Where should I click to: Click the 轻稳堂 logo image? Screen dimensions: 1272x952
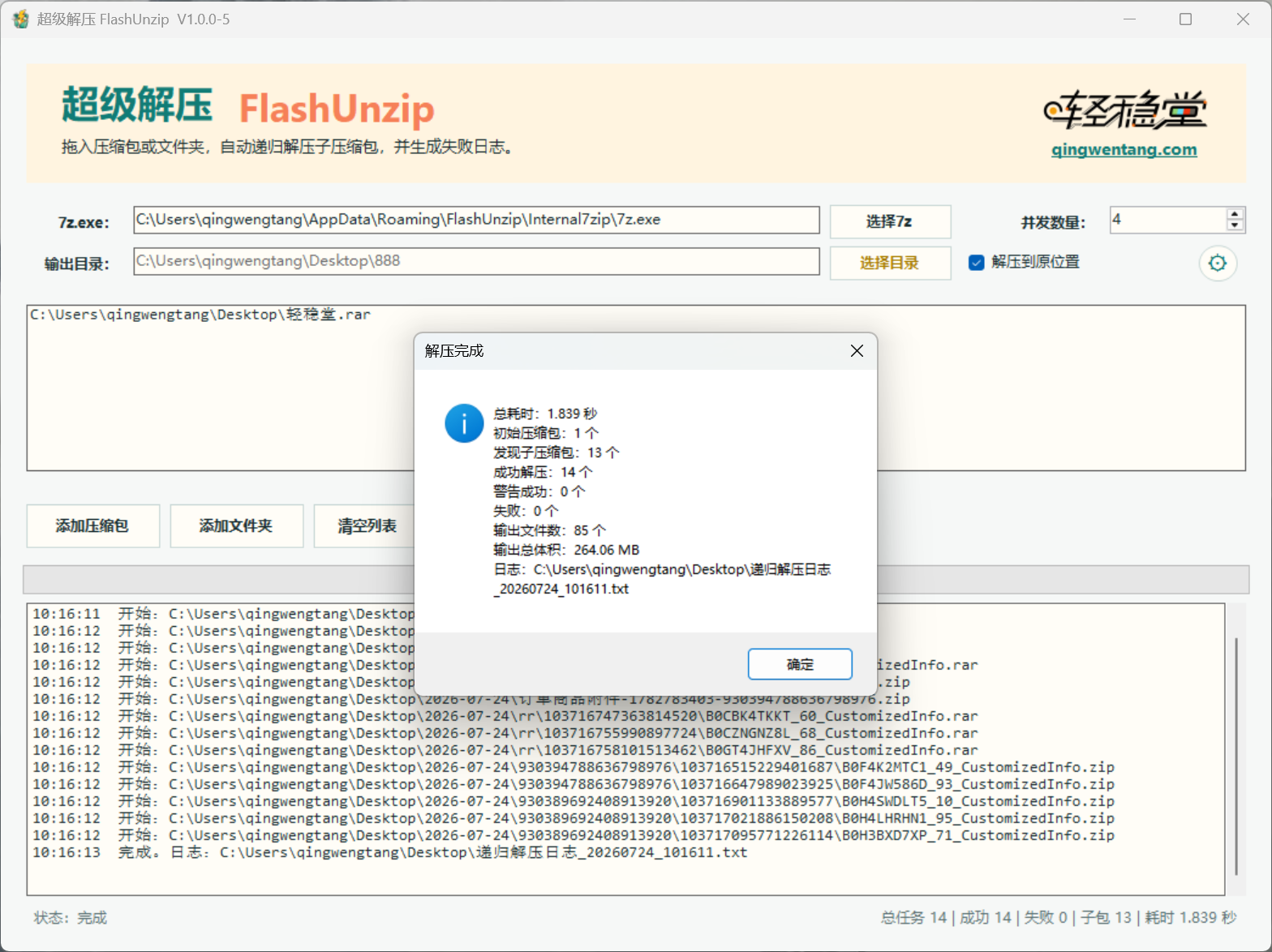(1124, 110)
